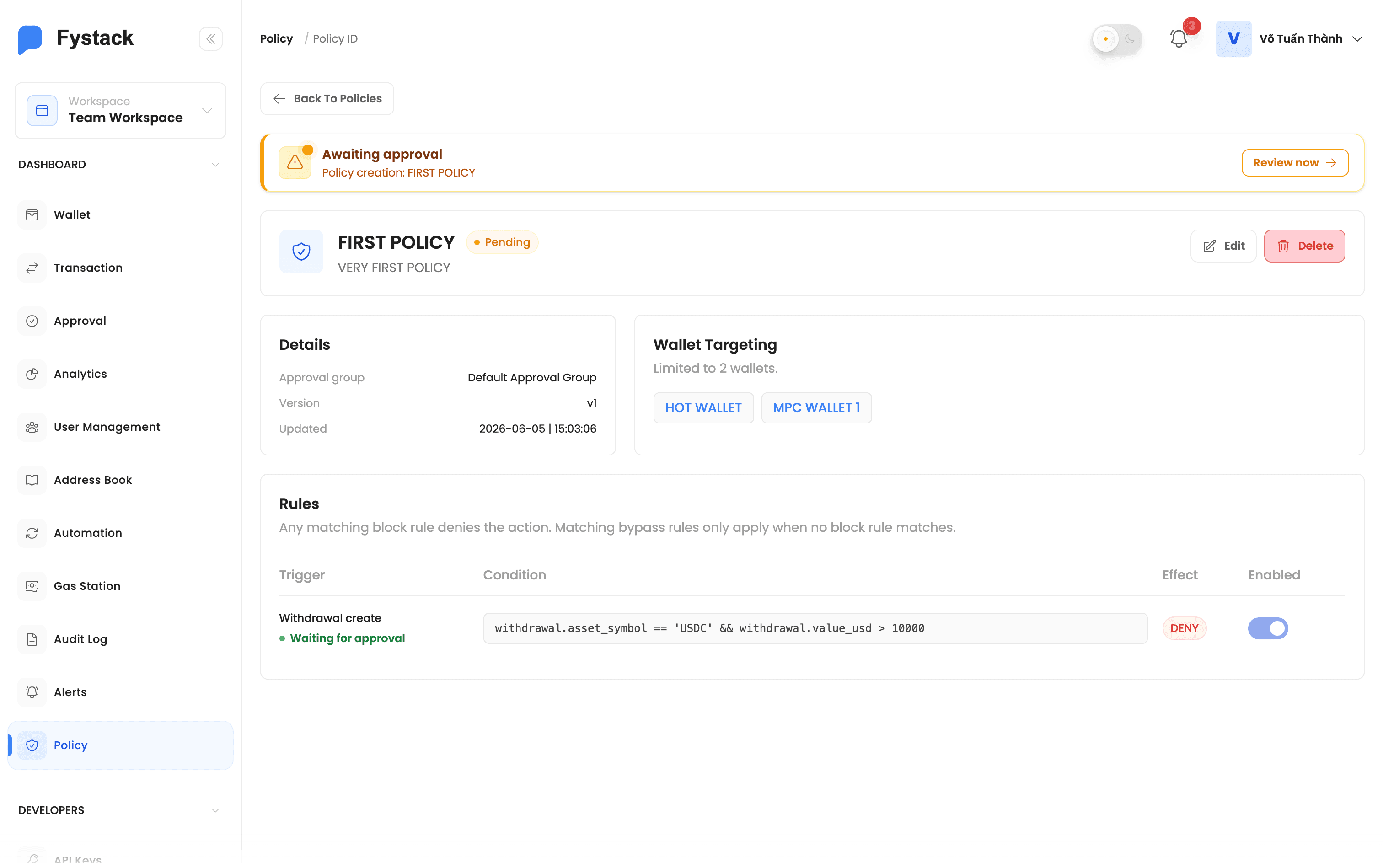This screenshot has width=1383, height=868.
Task: Go to Analytics menu item
Action: coord(121,374)
